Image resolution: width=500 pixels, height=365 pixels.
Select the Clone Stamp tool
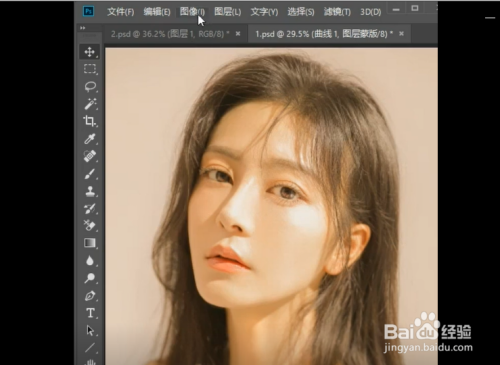[90, 191]
